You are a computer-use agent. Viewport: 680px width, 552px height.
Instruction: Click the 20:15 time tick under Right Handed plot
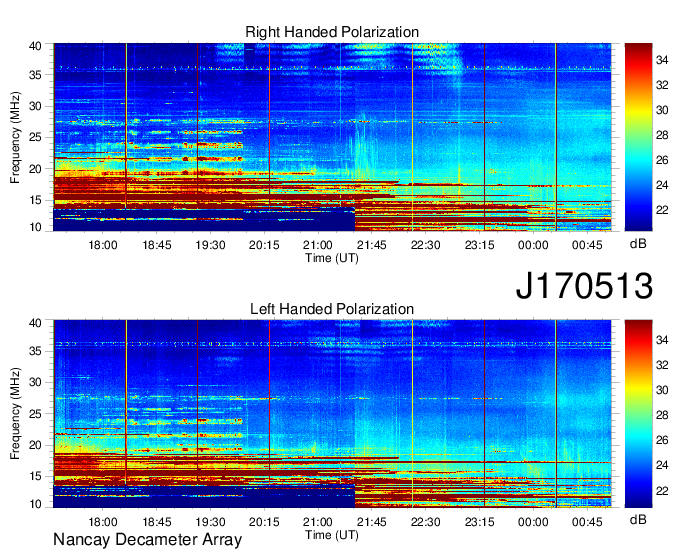pos(264,245)
